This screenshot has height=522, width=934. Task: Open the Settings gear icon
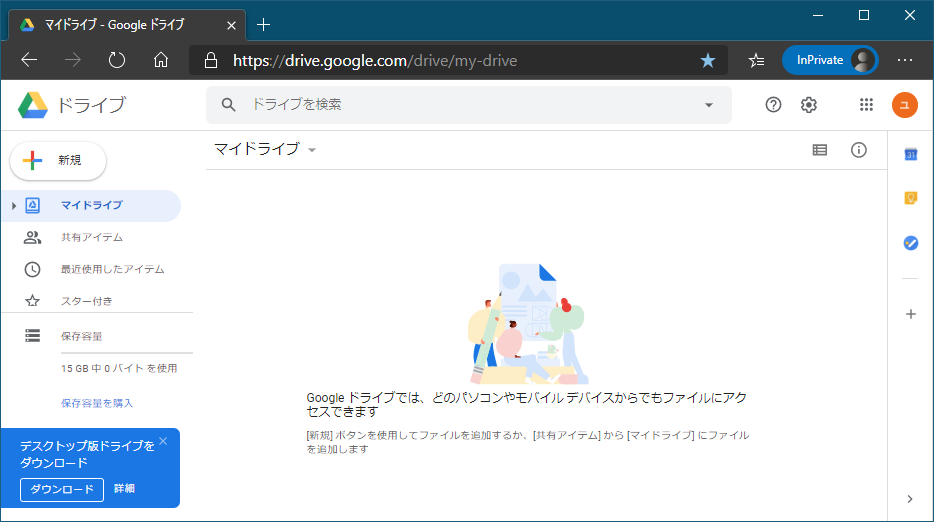808,105
